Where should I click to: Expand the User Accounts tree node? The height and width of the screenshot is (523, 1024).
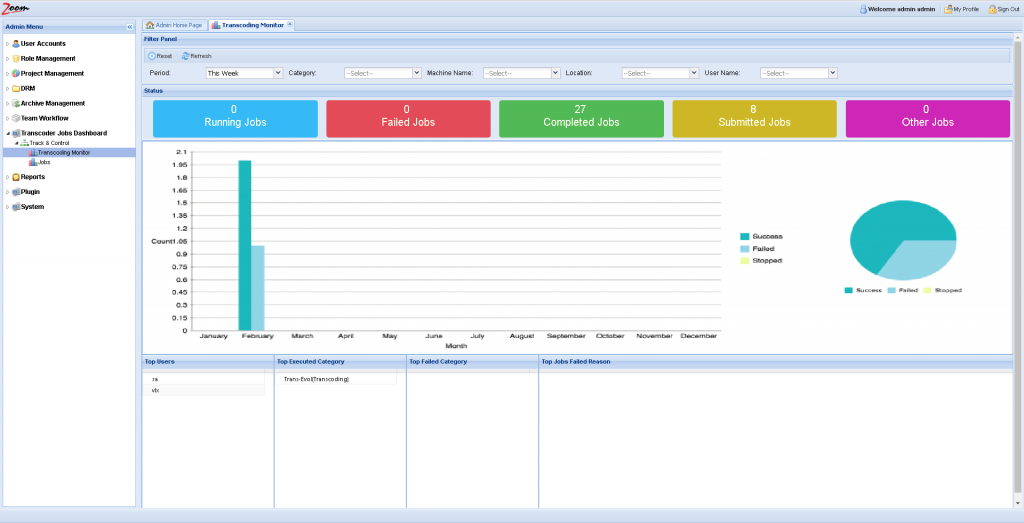tap(7, 44)
